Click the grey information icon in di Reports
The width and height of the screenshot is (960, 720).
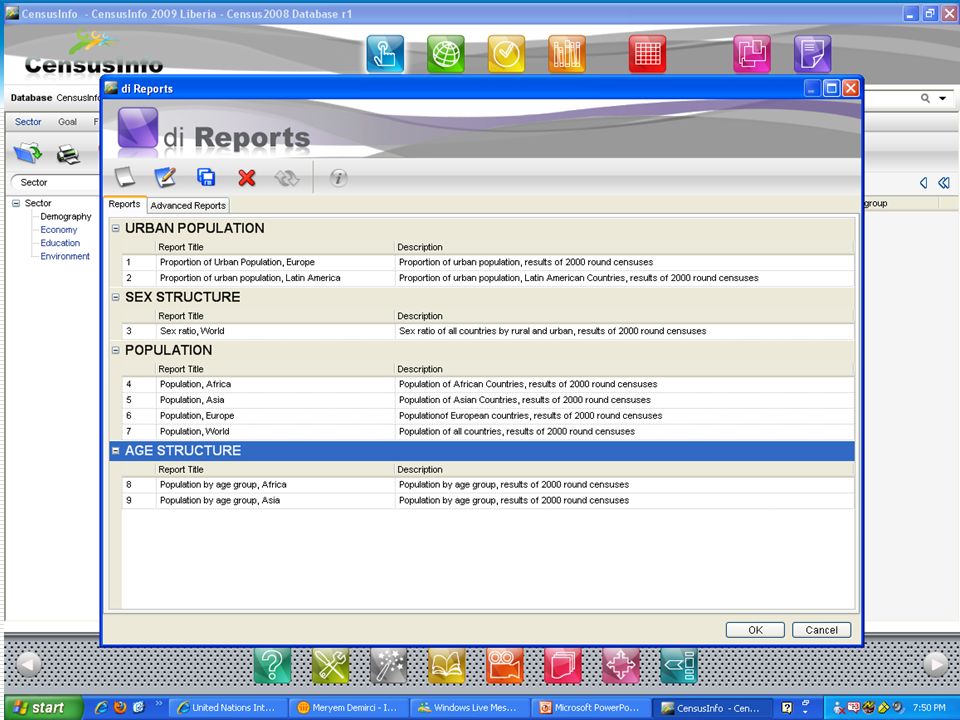pos(339,178)
